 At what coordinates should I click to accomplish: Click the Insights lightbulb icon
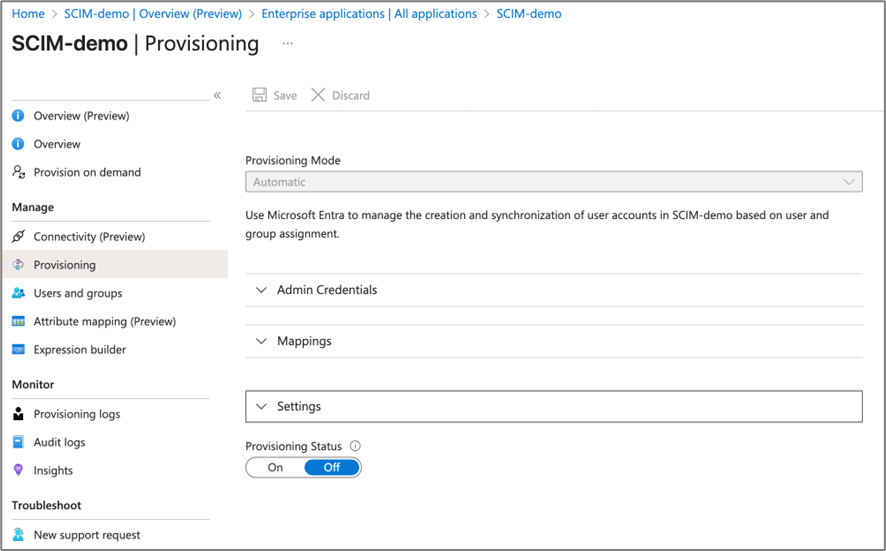pos(18,470)
